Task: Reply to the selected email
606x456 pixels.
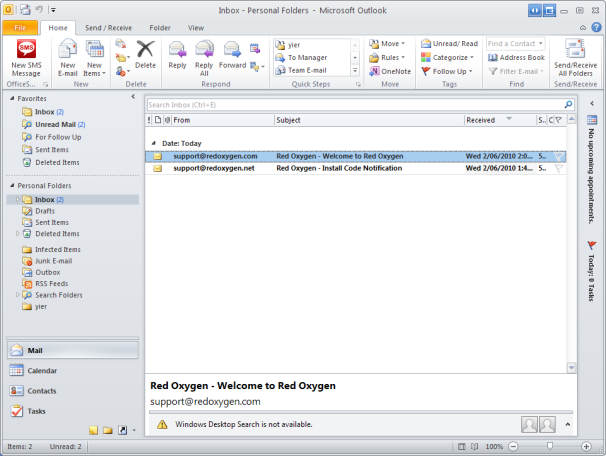Action: pyautogui.click(x=177, y=55)
